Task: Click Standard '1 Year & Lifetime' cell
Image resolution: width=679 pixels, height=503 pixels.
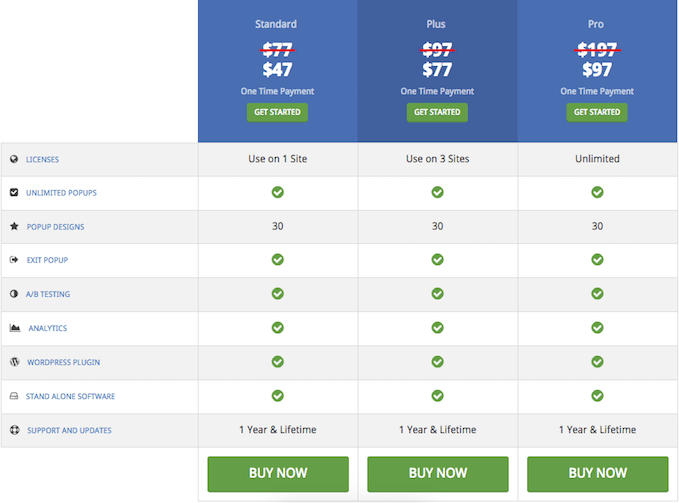Action: [278, 429]
